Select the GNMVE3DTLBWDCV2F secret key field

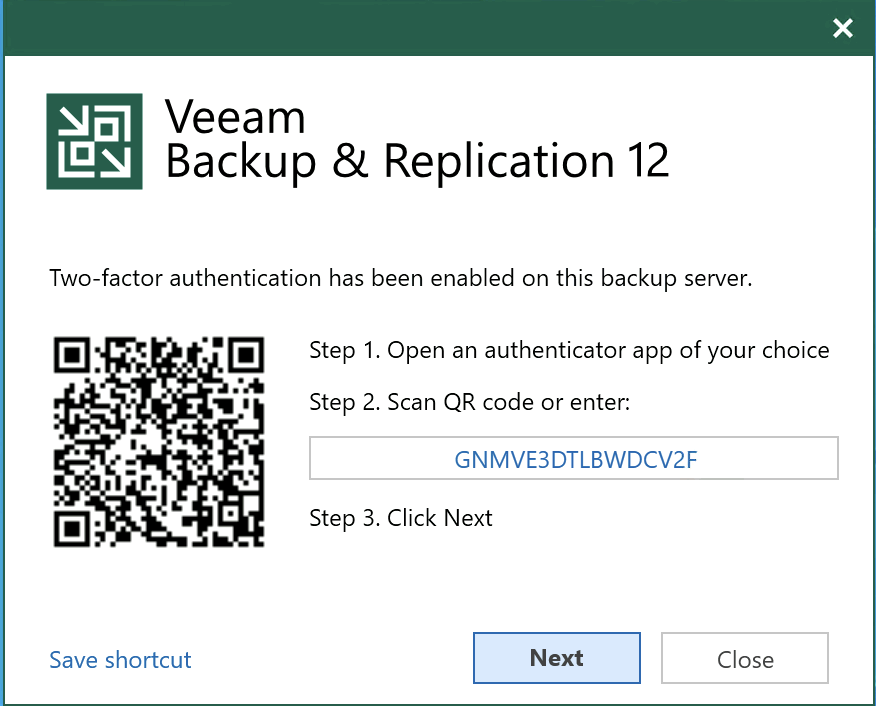[x=574, y=458]
